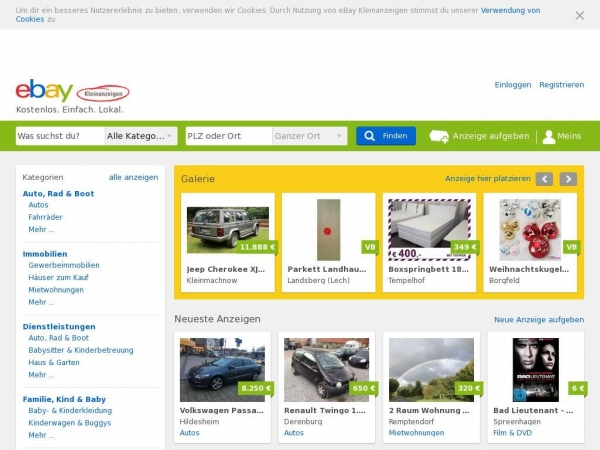Viewport: 600px width, 450px height.
Task: Select the Autos subcategory in sidebar
Action: tap(38, 205)
